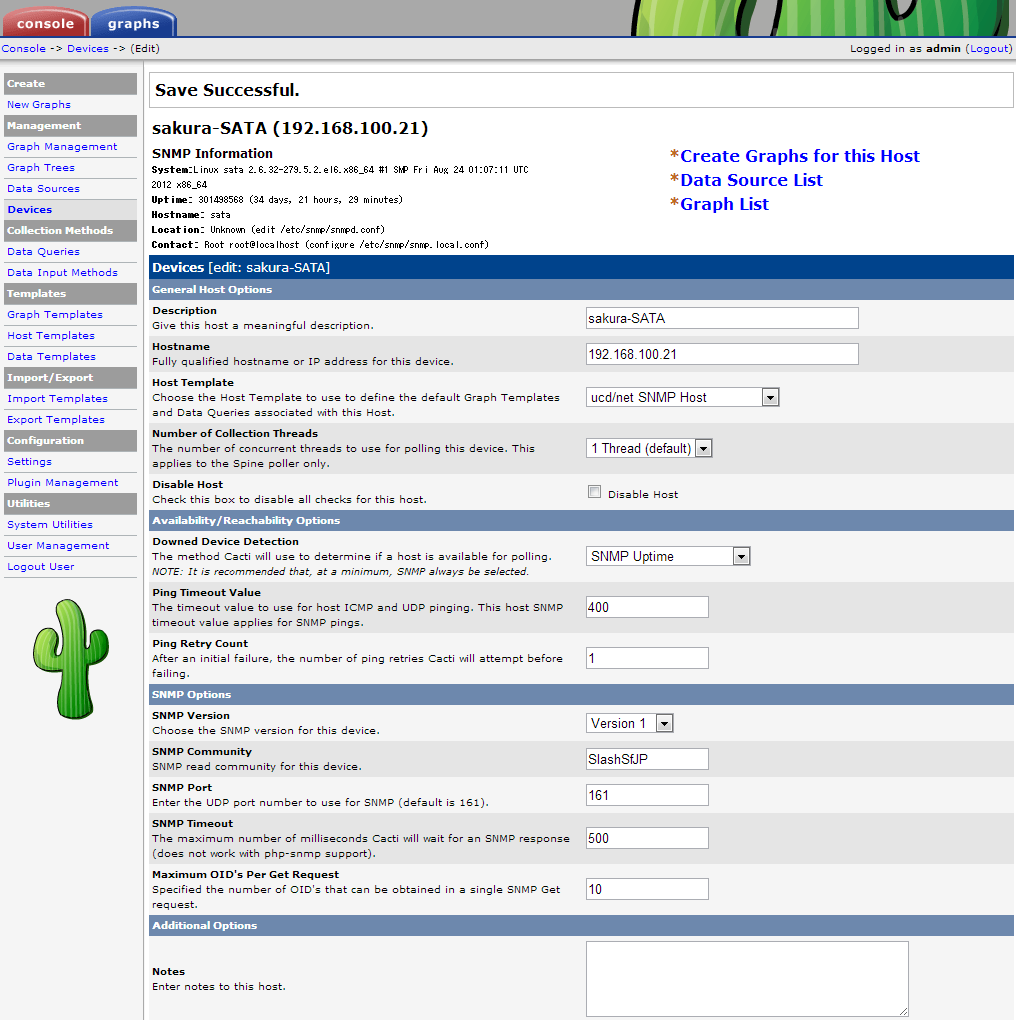Open the Graph List link
The height and width of the screenshot is (1020, 1016).
point(724,204)
